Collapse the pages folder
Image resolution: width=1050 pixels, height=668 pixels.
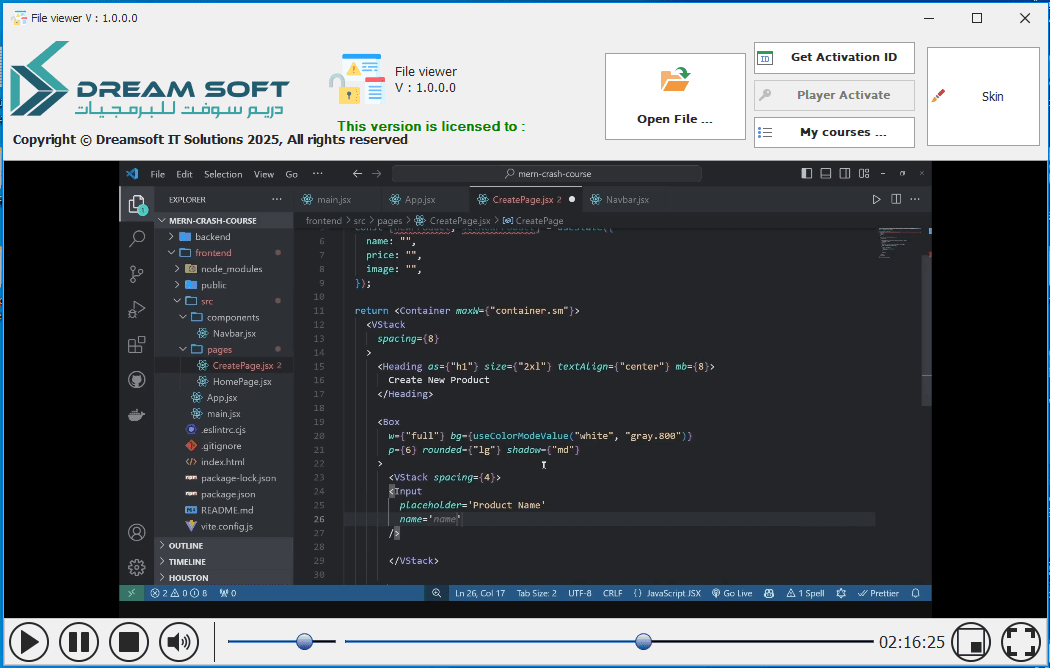(x=224, y=349)
